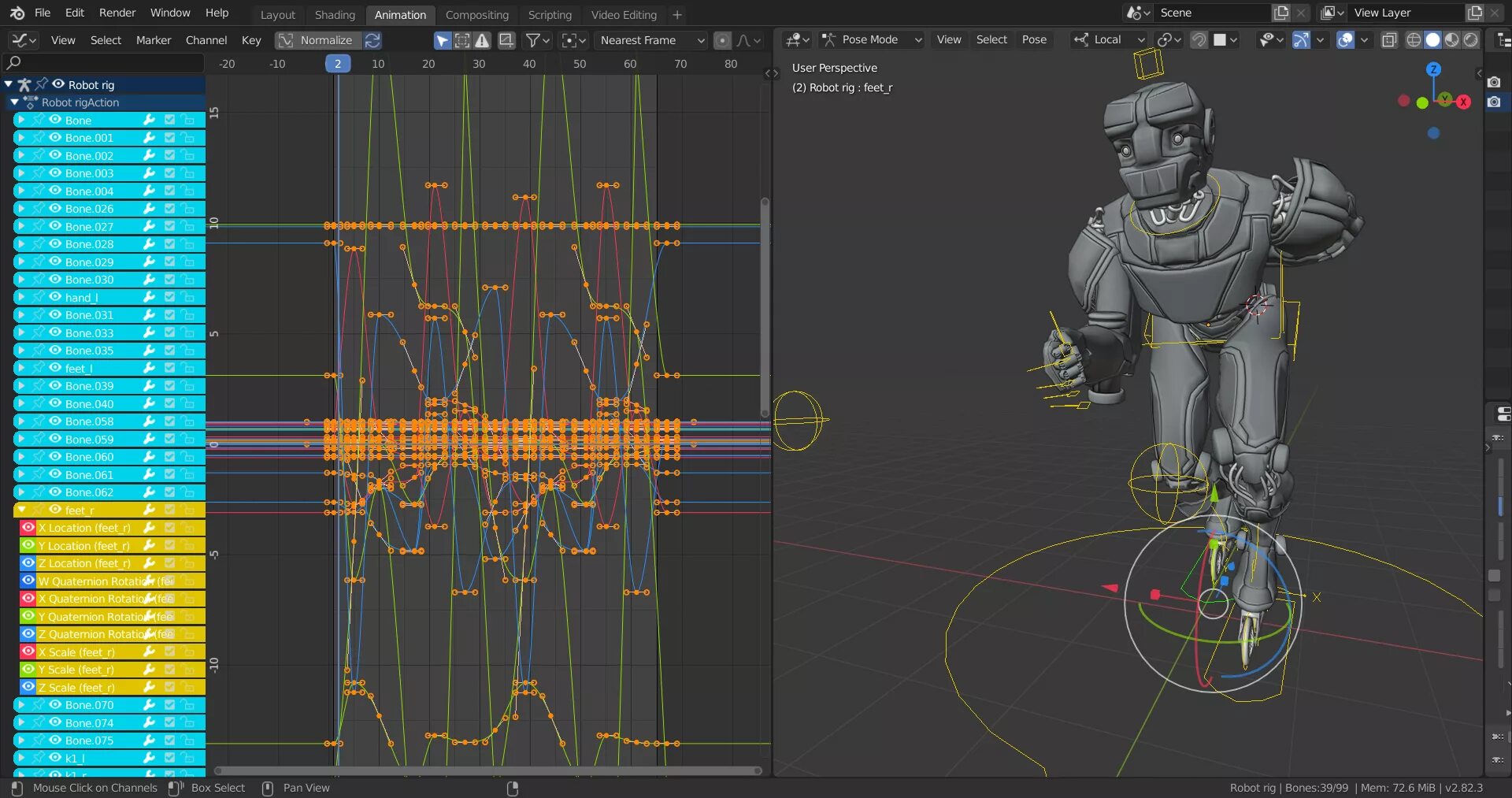Expand the hand_l channel group

tap(21, 297)
